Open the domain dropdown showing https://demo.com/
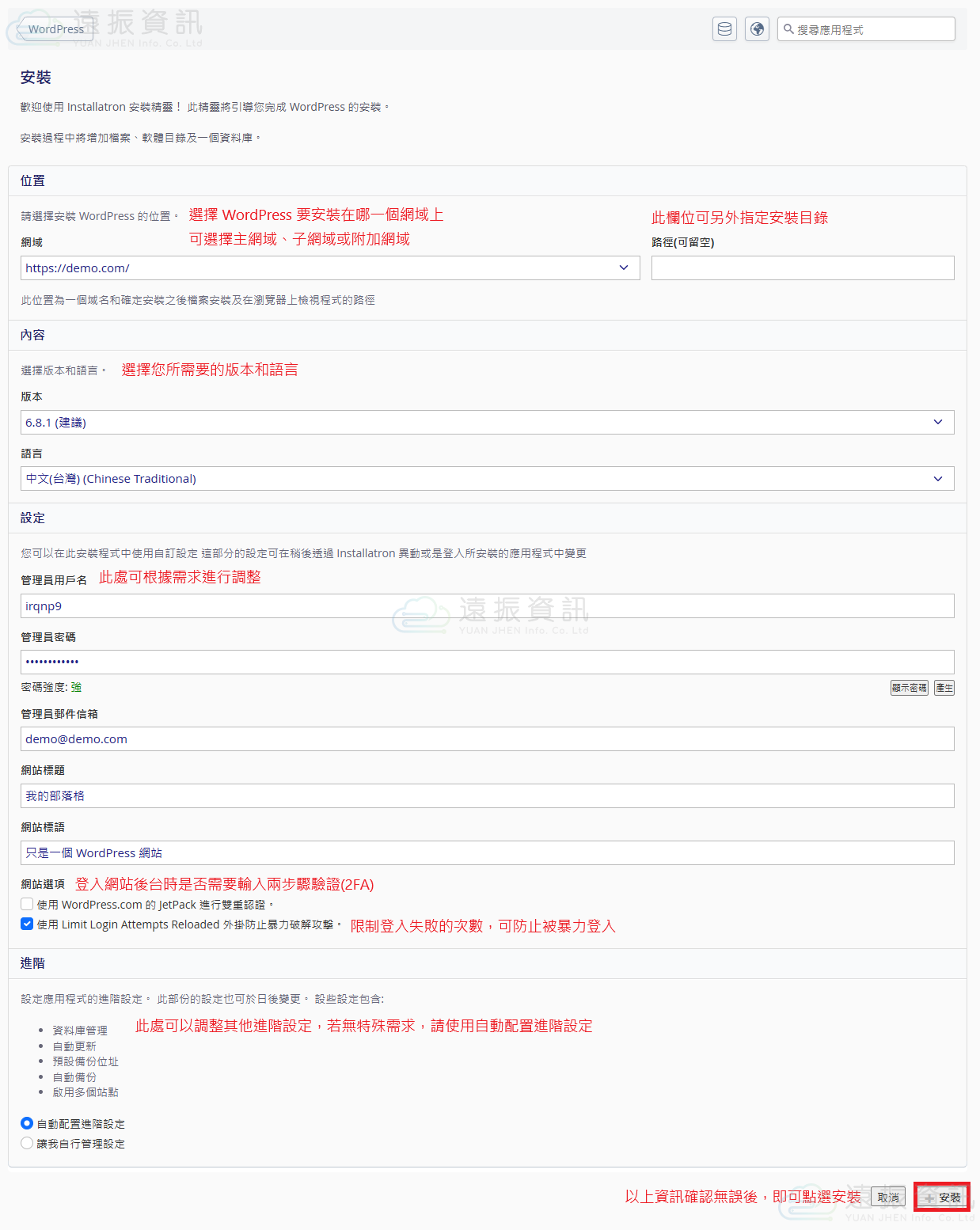980x1230 pixels. pyautogui.click(x=329, y=268)
